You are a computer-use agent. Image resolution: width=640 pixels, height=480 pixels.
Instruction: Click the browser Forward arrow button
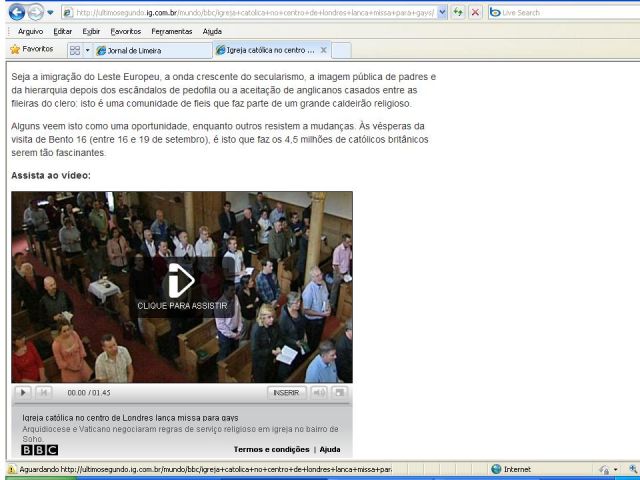click(x=35, y=13)
